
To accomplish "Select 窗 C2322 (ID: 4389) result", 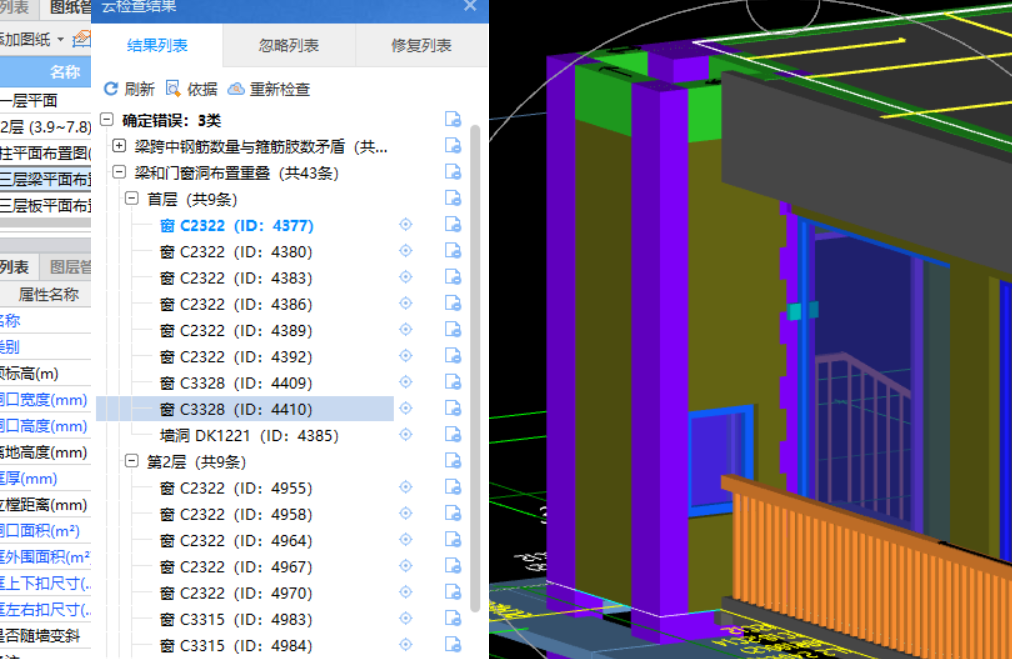I will point(236,330).
